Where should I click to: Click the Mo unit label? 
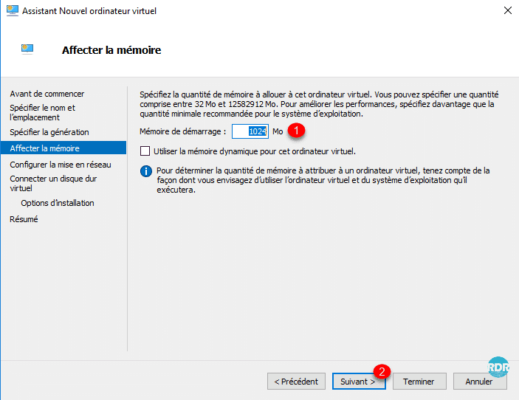tap(278, 131)
